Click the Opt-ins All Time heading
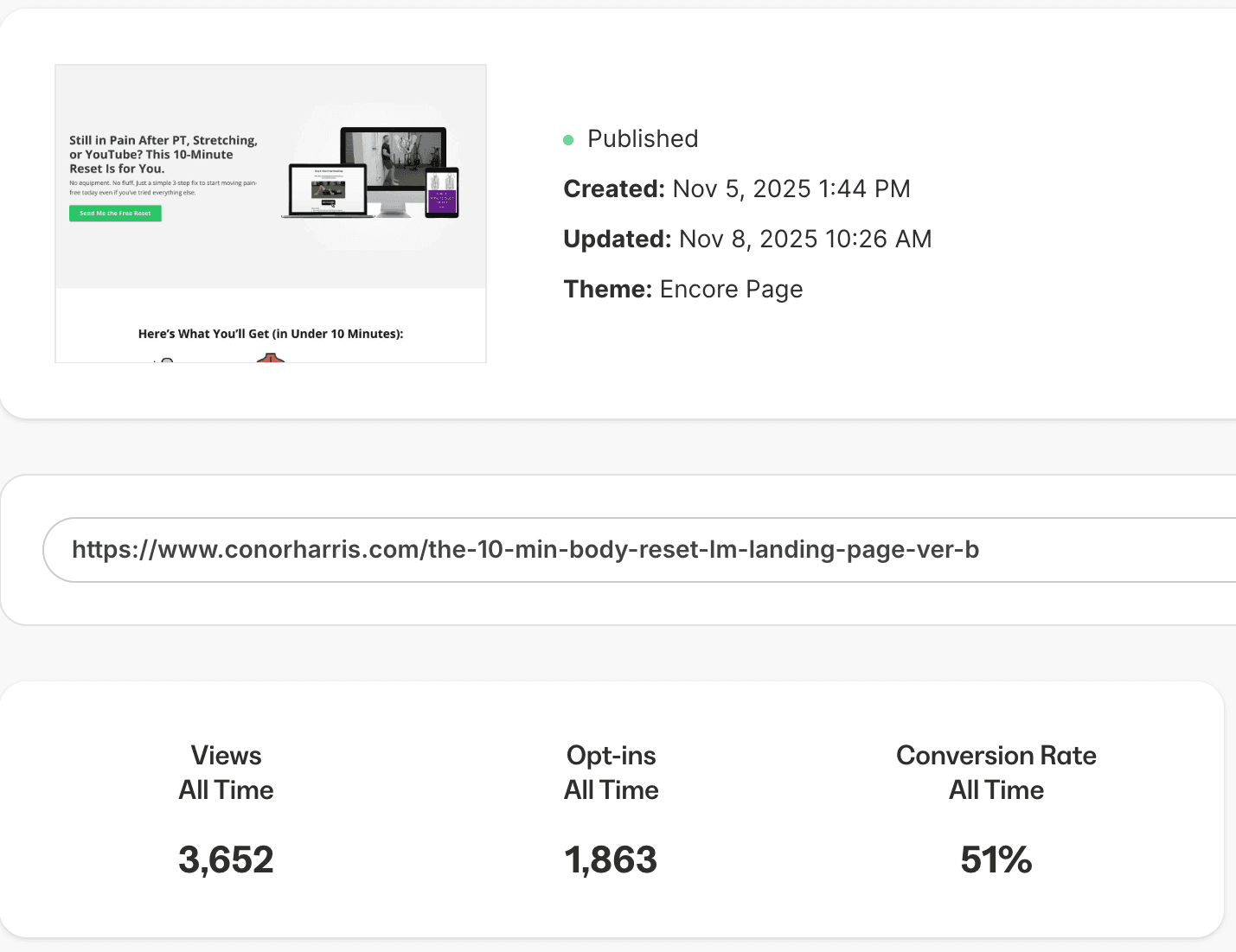Screen dimensions: 1236x952 612,772
